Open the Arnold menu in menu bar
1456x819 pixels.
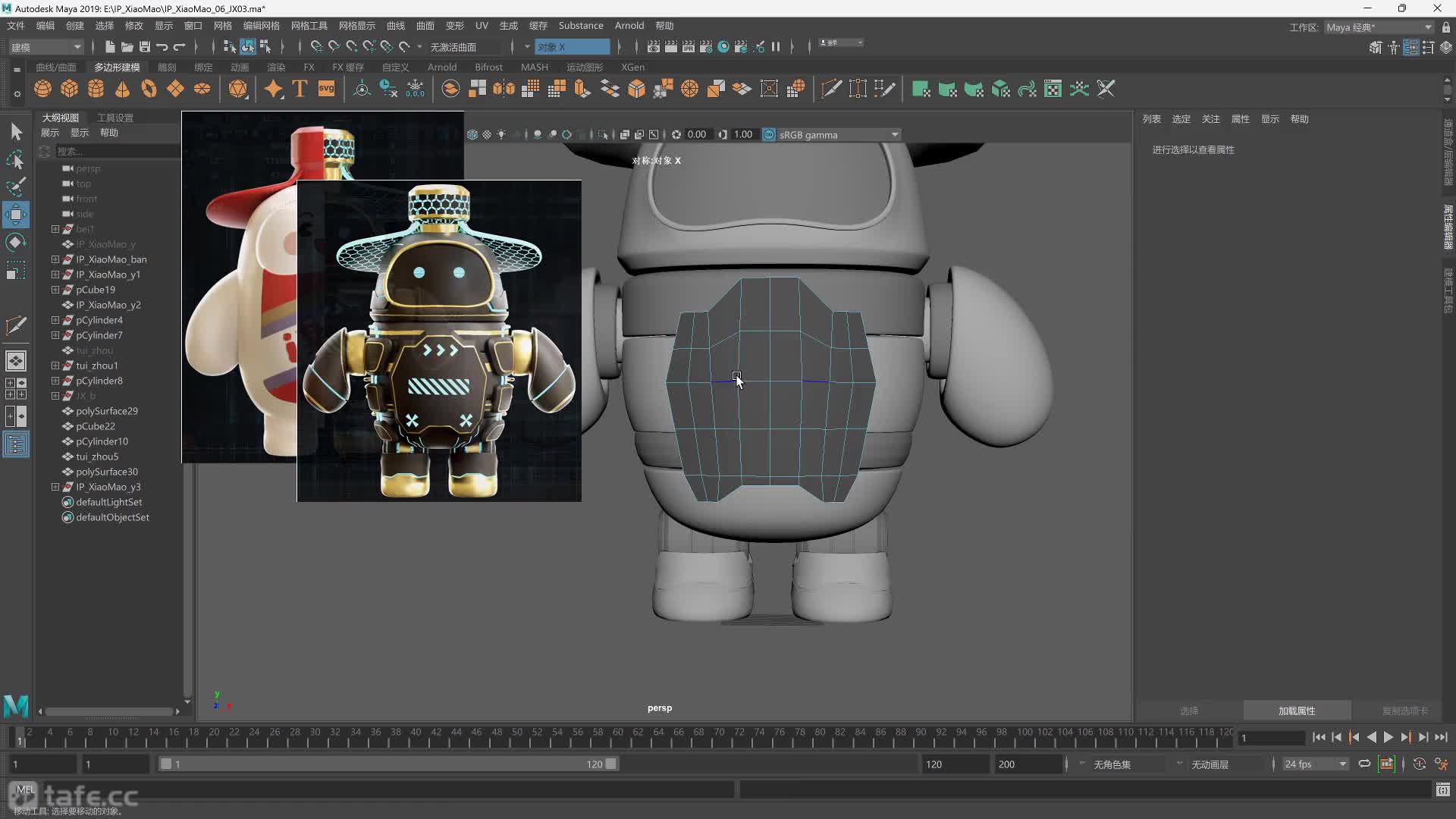coord(629,26)
